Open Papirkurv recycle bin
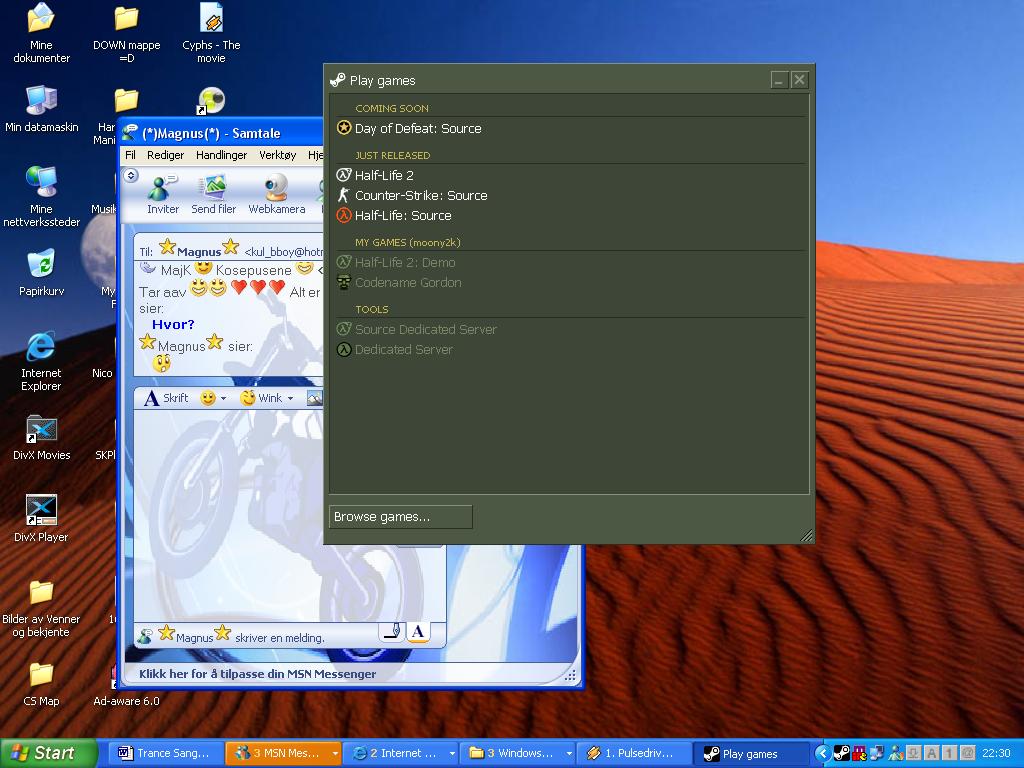 click(x=41, y=273)
